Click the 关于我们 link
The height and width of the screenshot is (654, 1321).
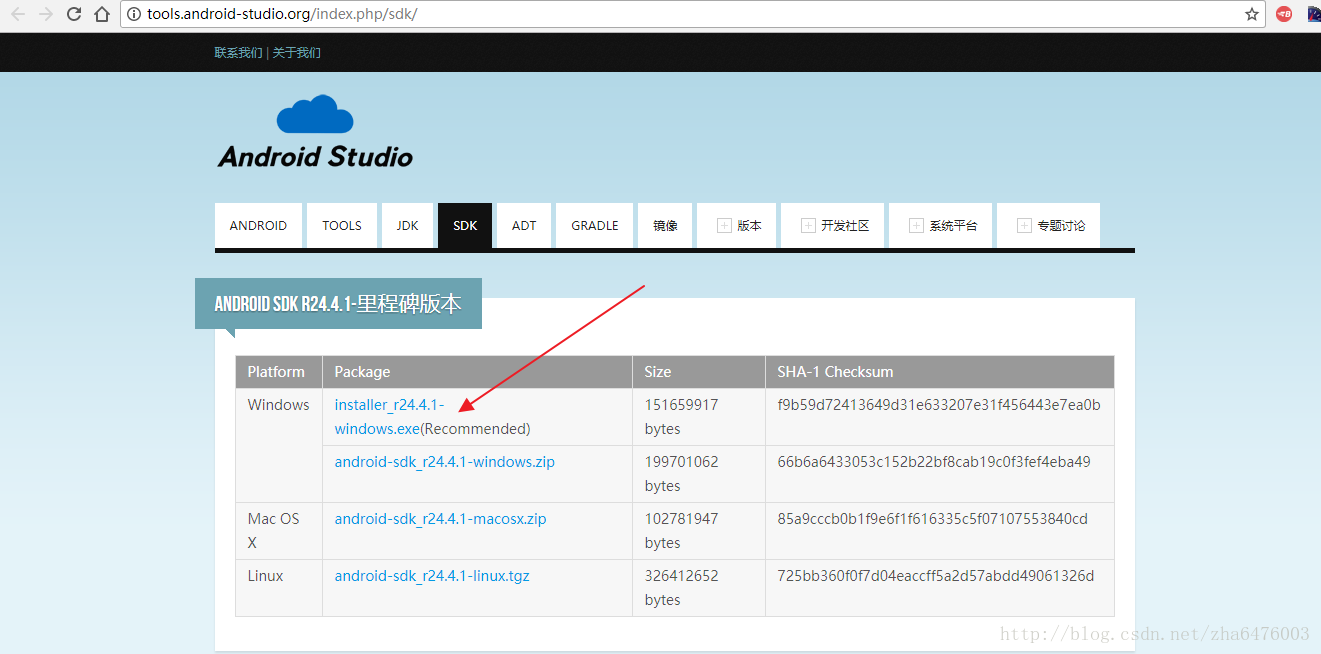click(297, 53)
